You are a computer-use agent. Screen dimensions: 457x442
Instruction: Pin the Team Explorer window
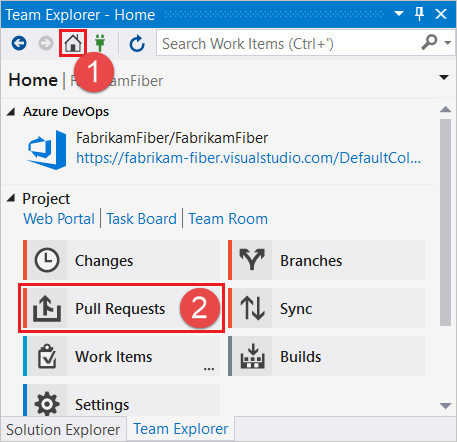419,14
